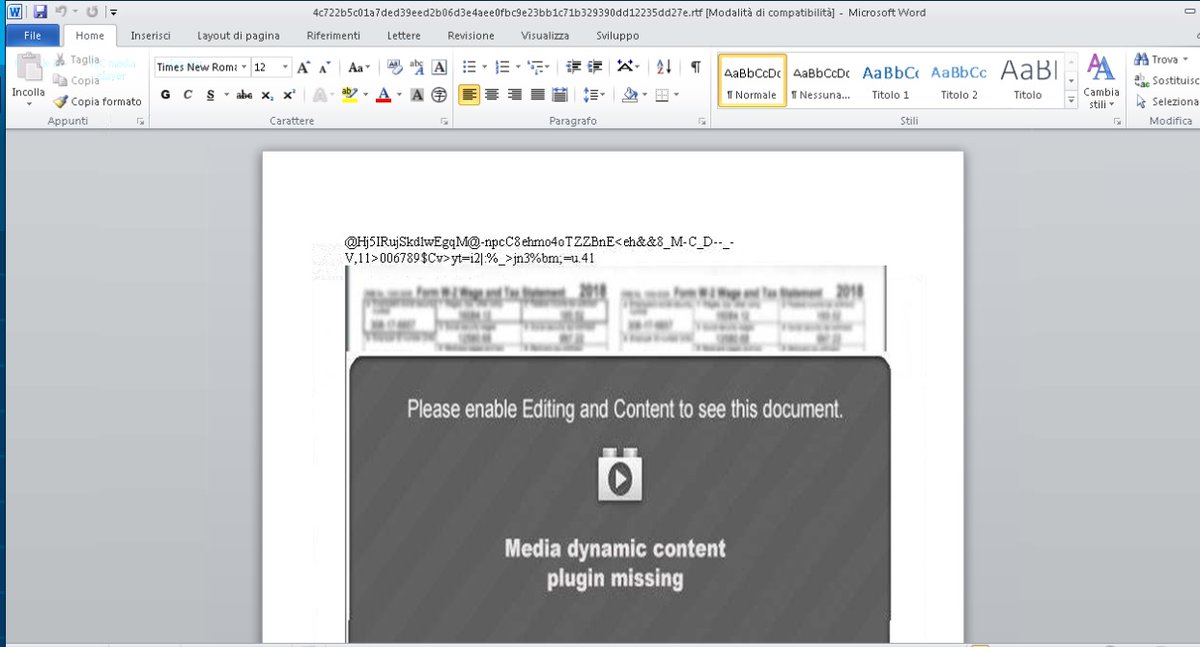Open the underline style dropdown arrow
The height and width of the screenshot is (647, 1200).
click(227, 95)
